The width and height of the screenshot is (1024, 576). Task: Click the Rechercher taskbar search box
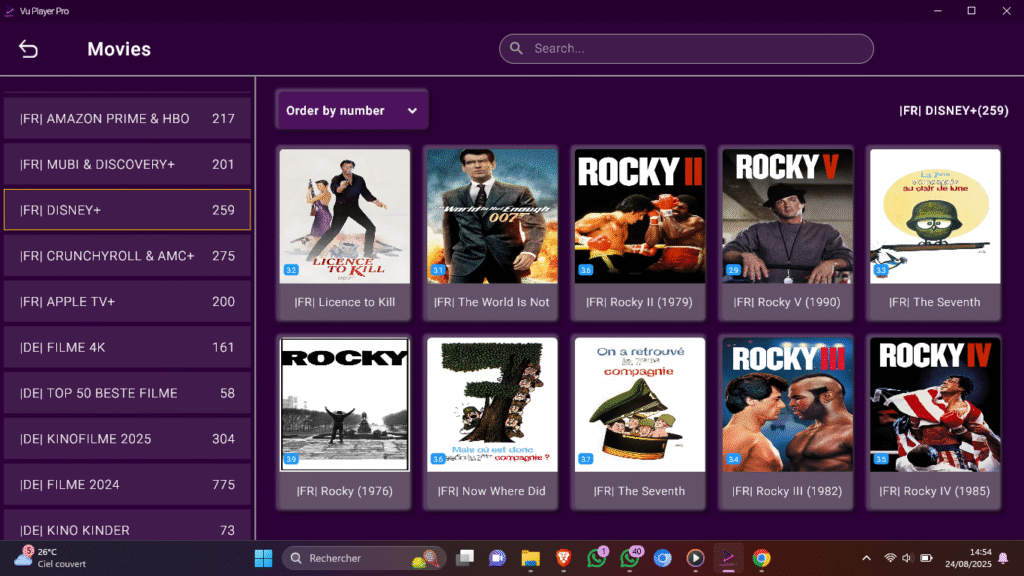[364, 558]
